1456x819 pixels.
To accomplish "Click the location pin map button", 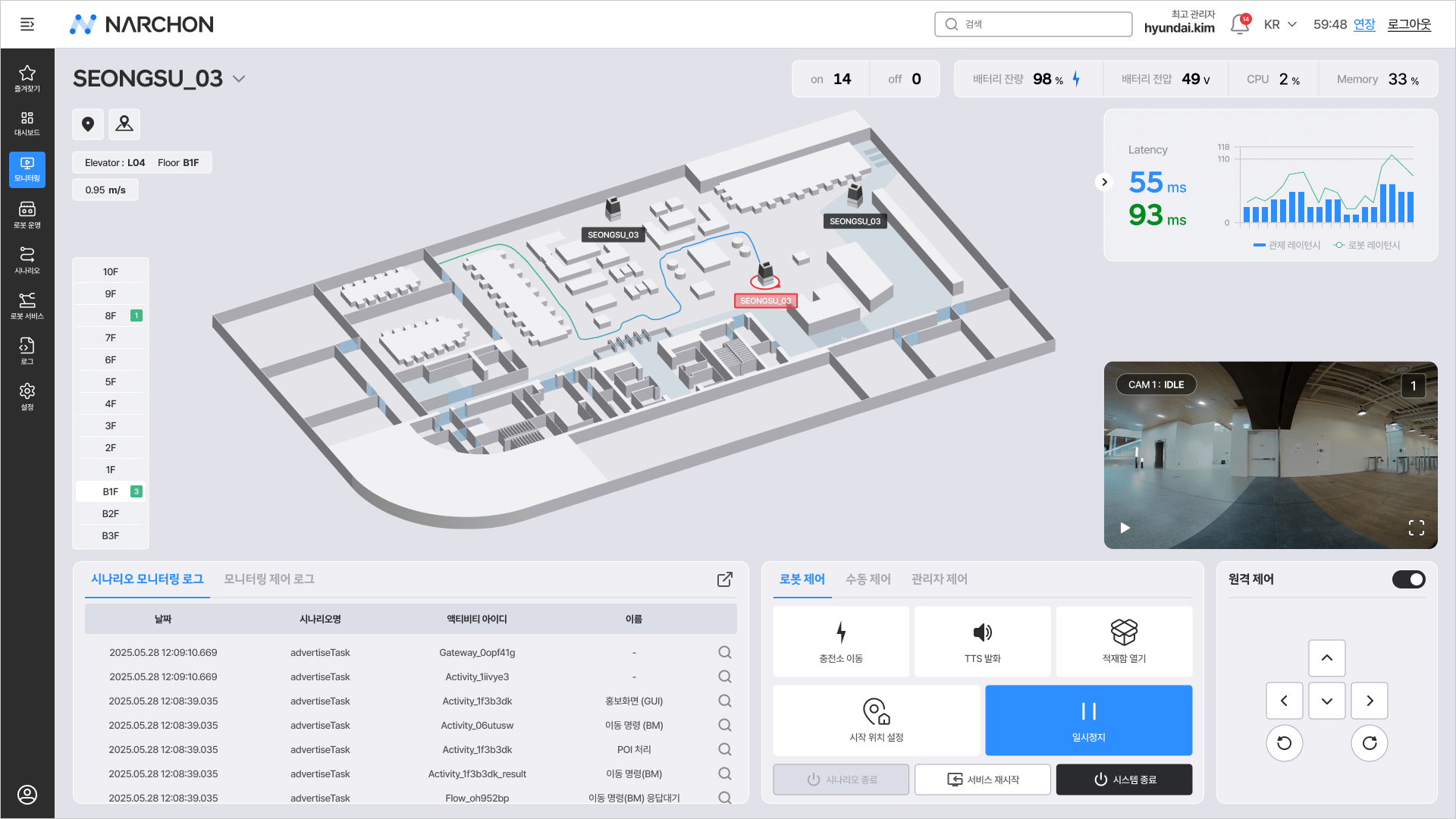I will point(88,124).
